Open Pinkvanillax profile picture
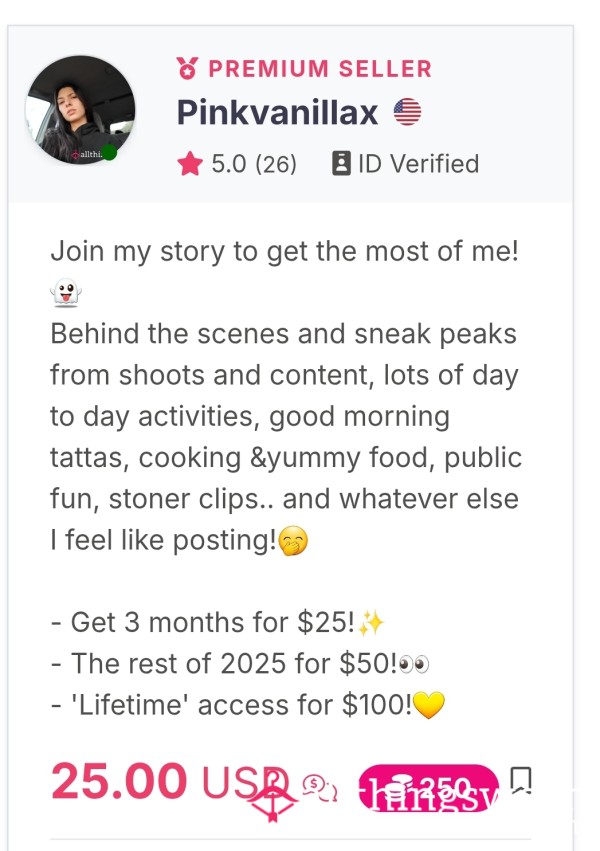600x851 pixels. [x=80, y=110]
